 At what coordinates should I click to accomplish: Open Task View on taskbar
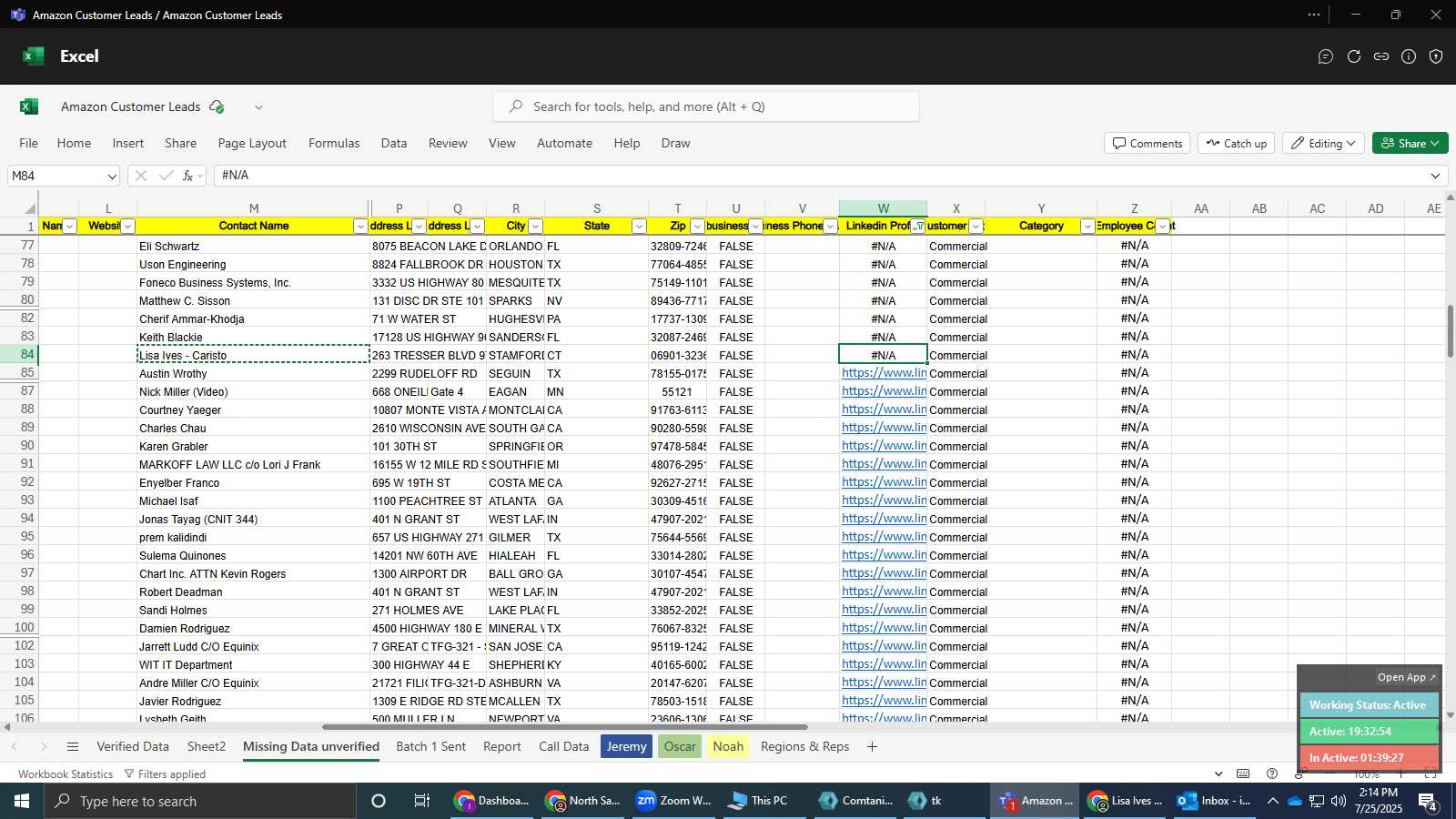[x=422, y=801]
